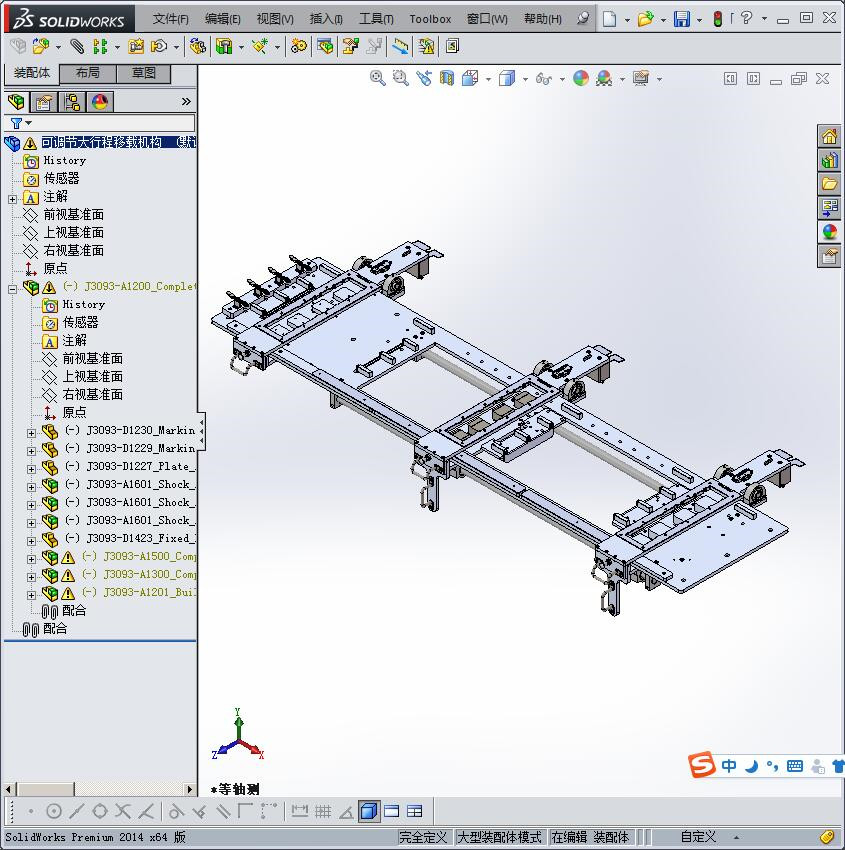Click the Custom Properties icon in the task pane
Viewport: 845px width, 850px height.
pos(829,256)
